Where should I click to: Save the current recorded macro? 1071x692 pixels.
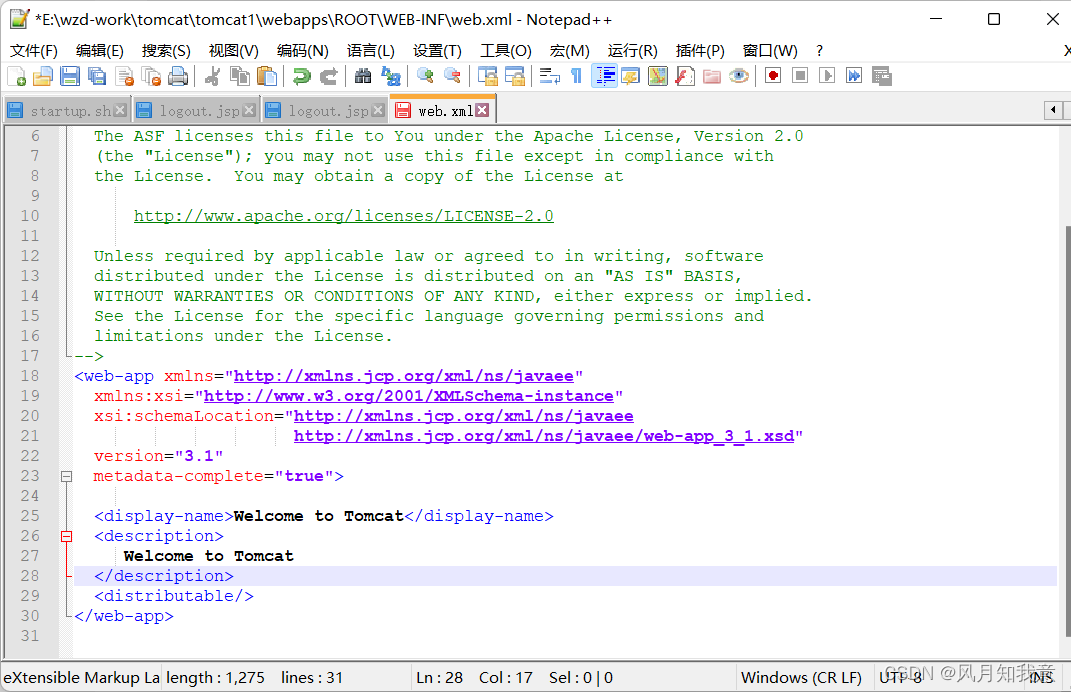(x=882, y=76)
